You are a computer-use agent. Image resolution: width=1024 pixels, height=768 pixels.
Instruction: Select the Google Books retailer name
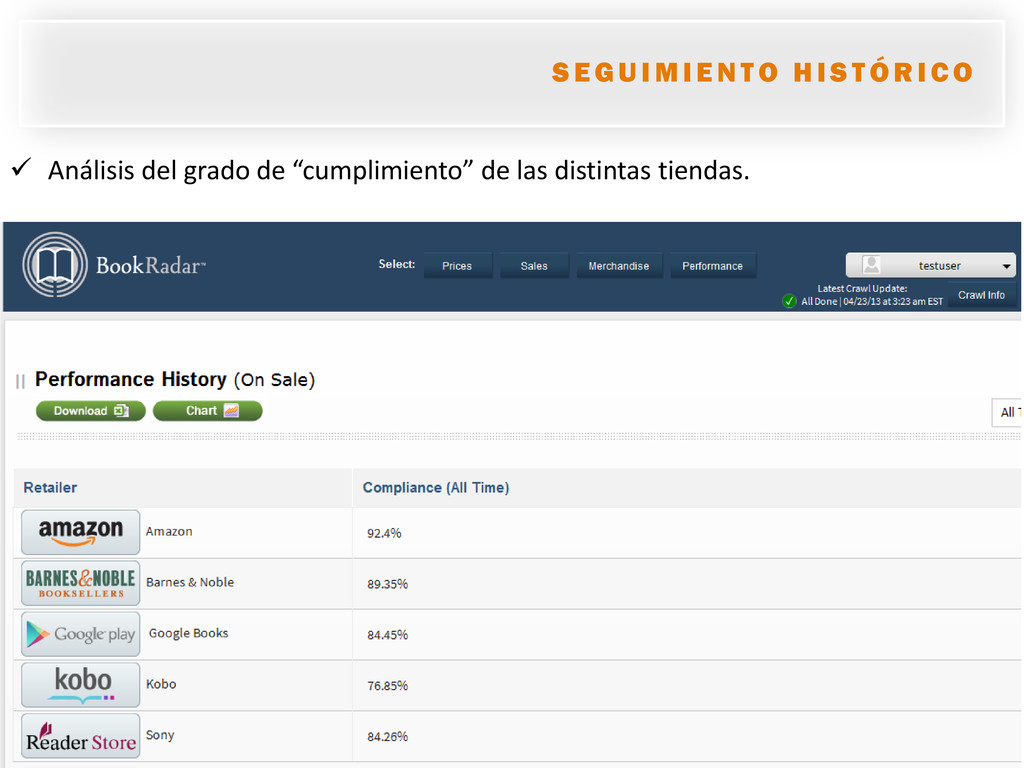[x=189, y=633]
